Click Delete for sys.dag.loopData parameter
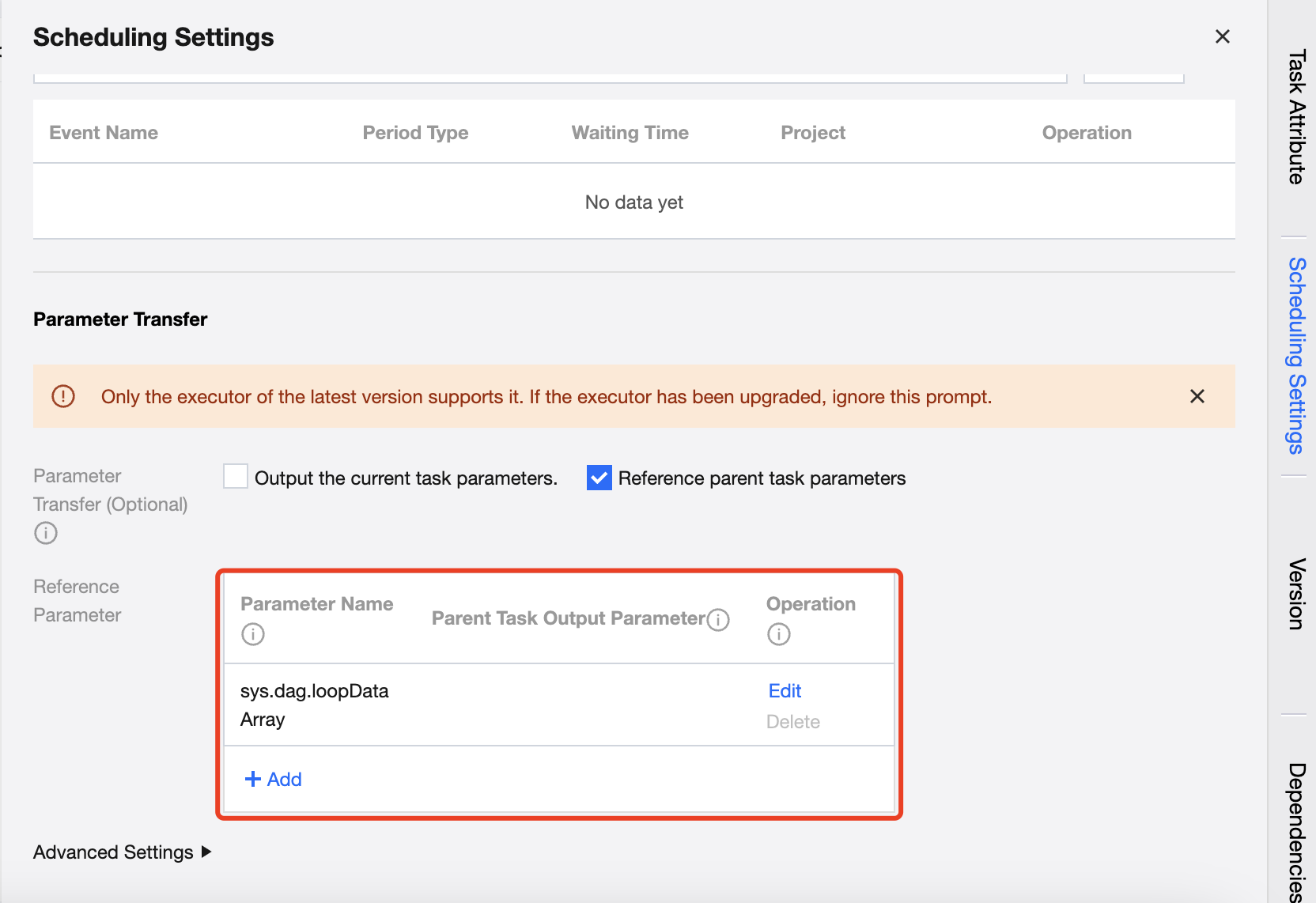The height and width of the screenshot is (903, 1316). tap(792, 722)
